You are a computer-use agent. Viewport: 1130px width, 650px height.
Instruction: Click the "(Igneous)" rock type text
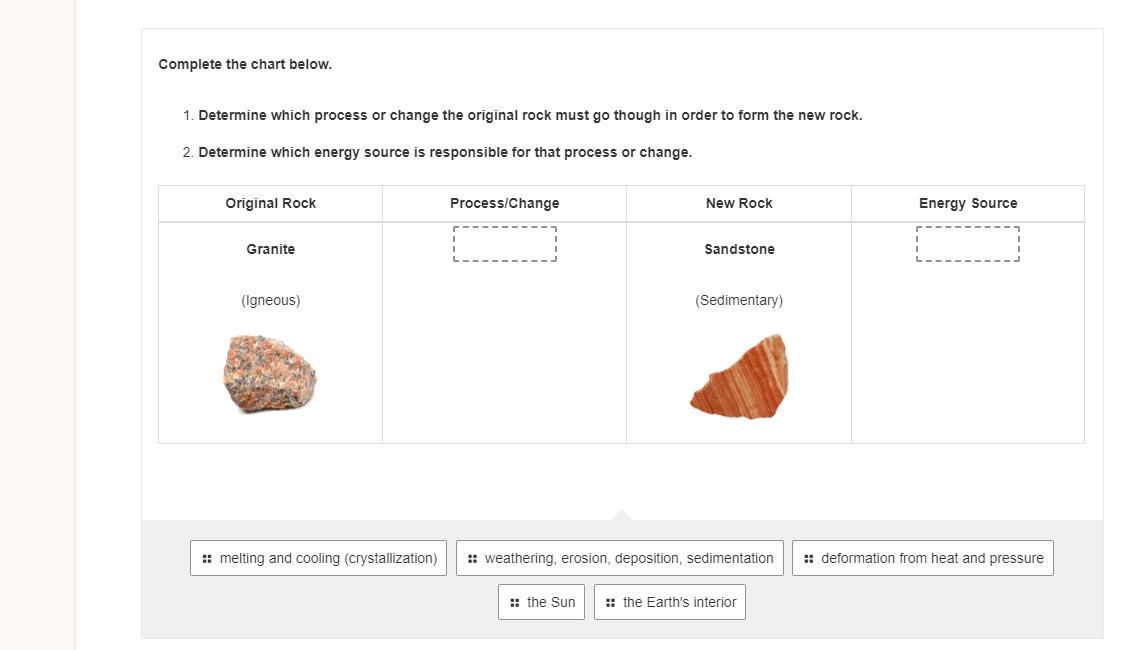point(271,300)
